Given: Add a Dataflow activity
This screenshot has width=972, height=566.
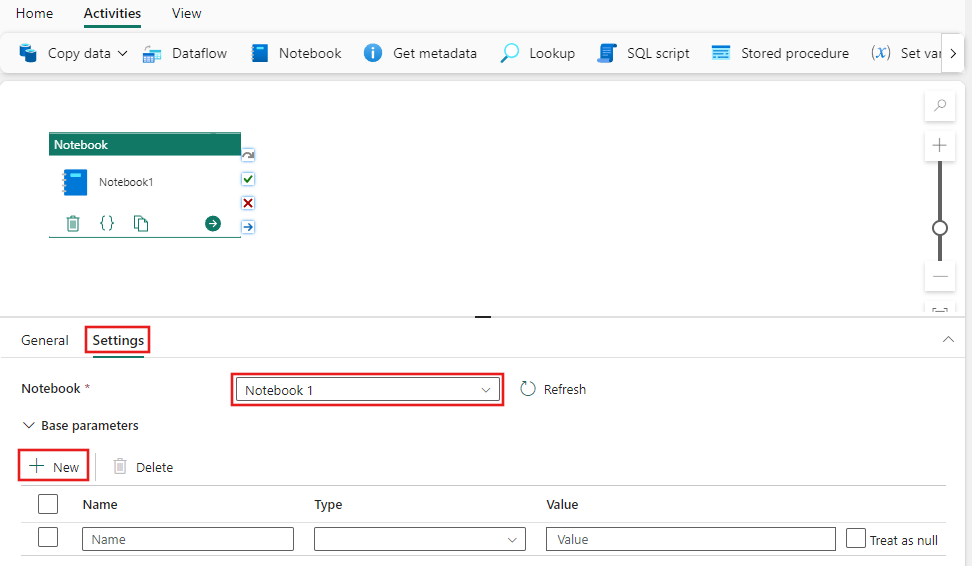Looking at the screenshot, I should pos(185,53).
